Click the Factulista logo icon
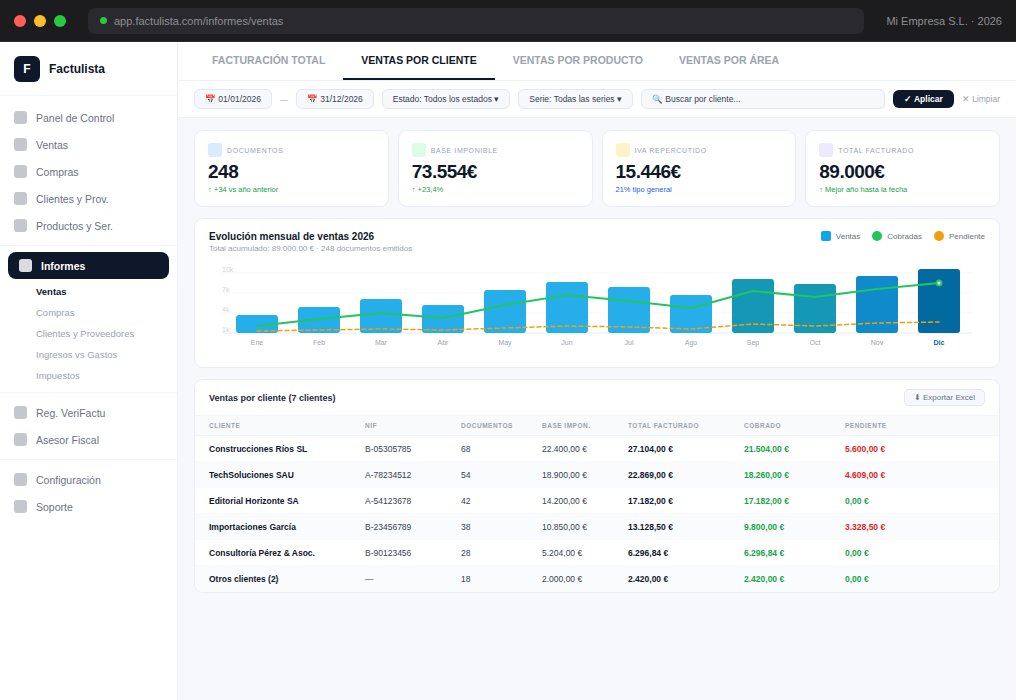Image resolution: width=1016 pixels, height=700 pixels. [x=27, y=69]
